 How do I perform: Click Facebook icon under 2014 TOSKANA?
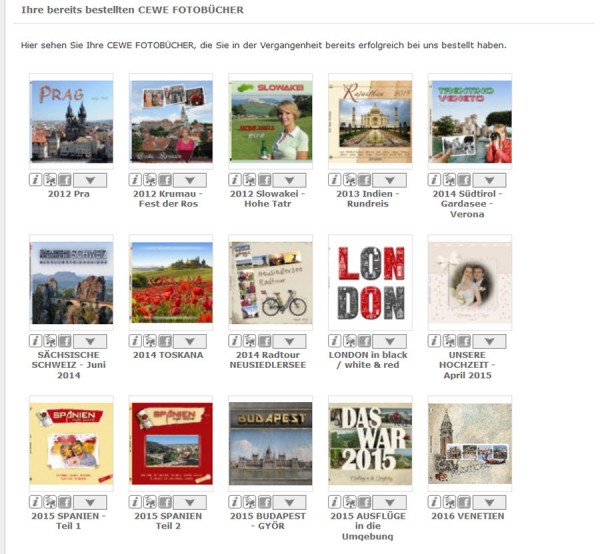click(165, 341)
